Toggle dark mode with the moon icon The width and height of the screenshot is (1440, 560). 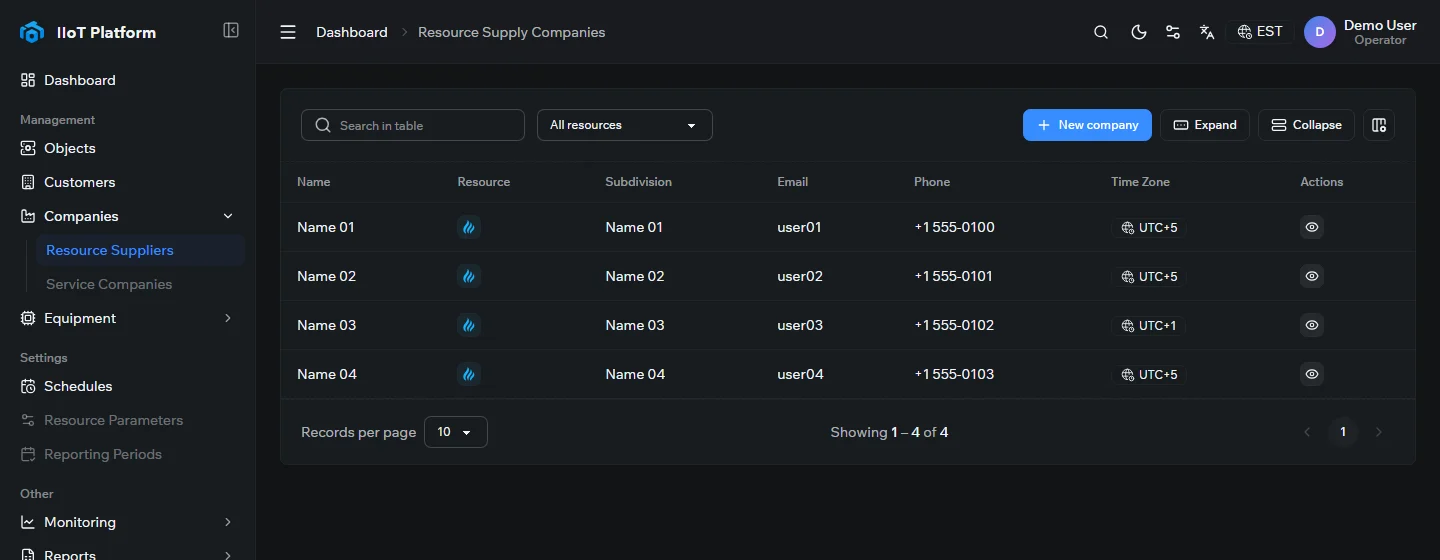[1138, 32]
